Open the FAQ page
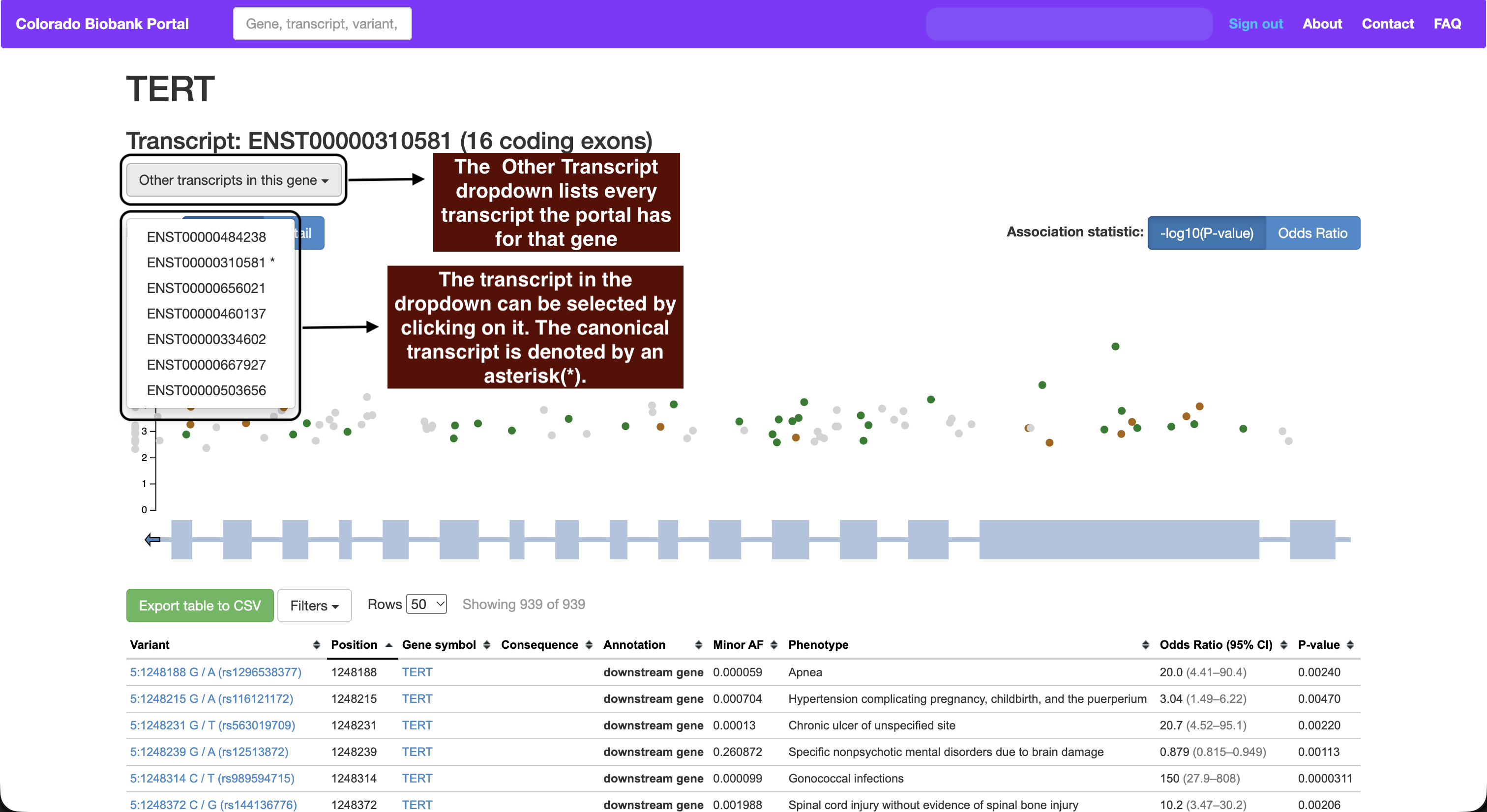The width and height of the screenshot is (1487, 812). tap(1447, 24)
